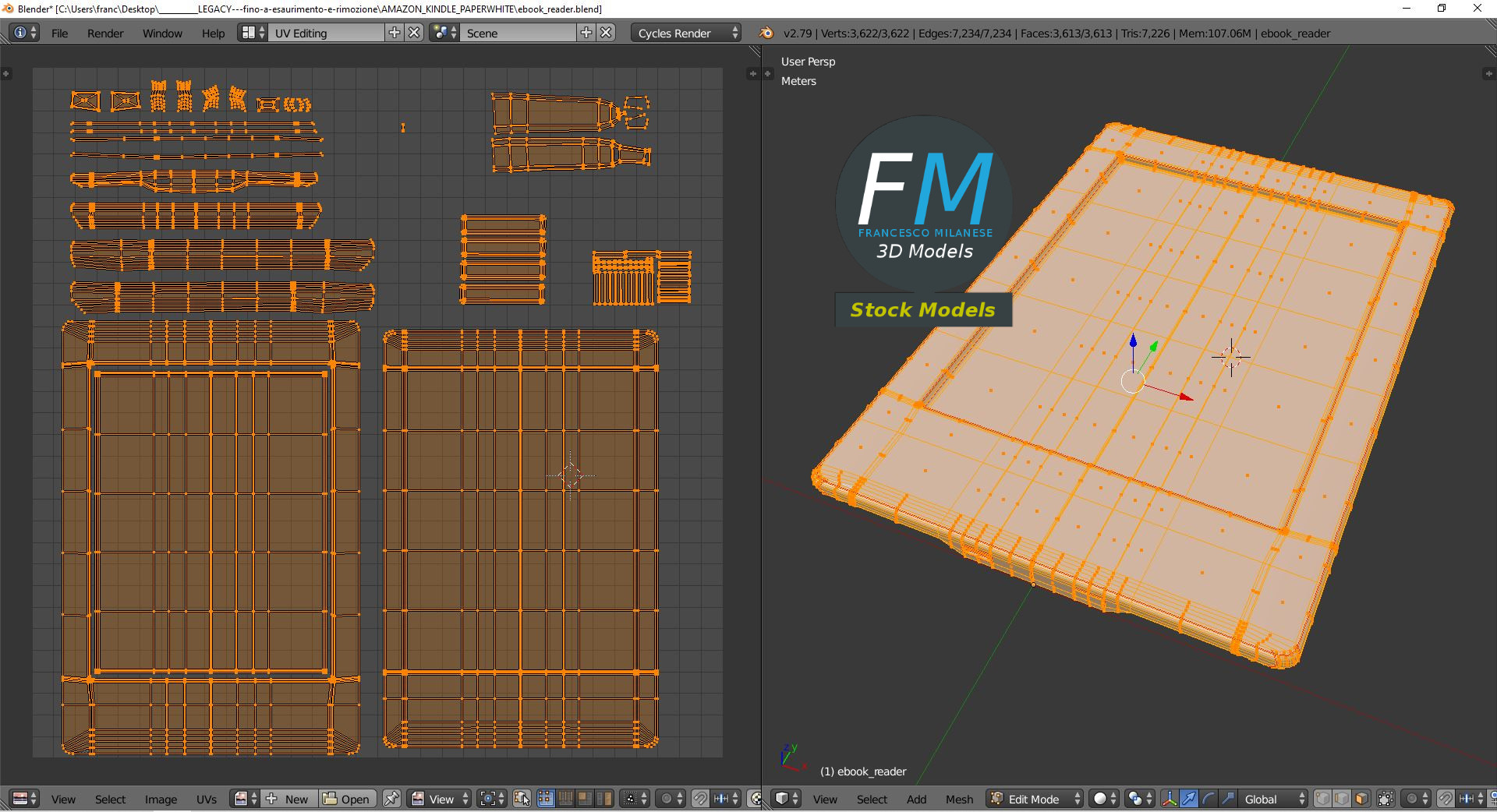Open the Cycles Render engine dropdown
The image size is (1497, 812).
688,33
